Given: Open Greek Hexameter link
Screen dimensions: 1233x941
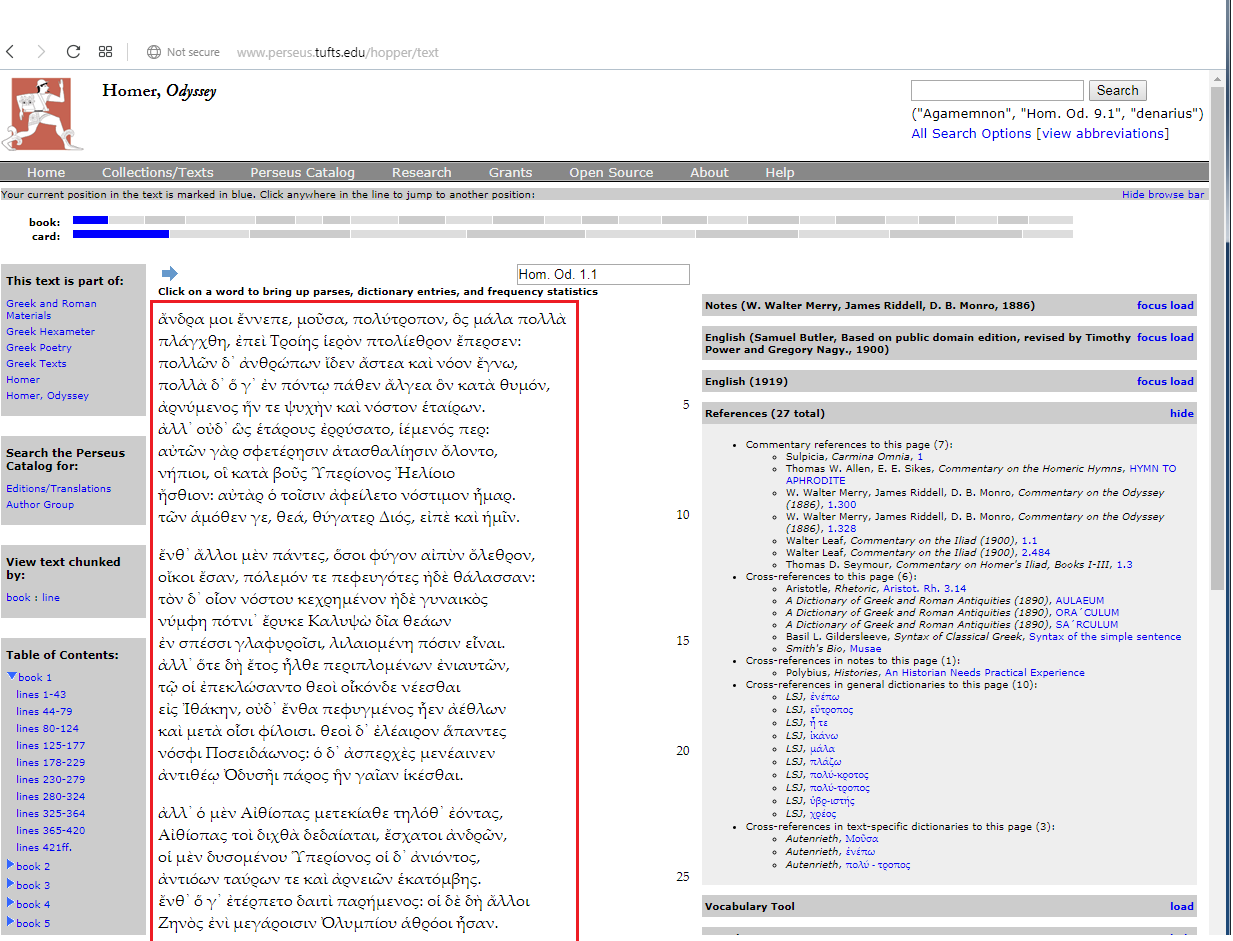Looking at the screenshot, I should click(x=50, y=331).
